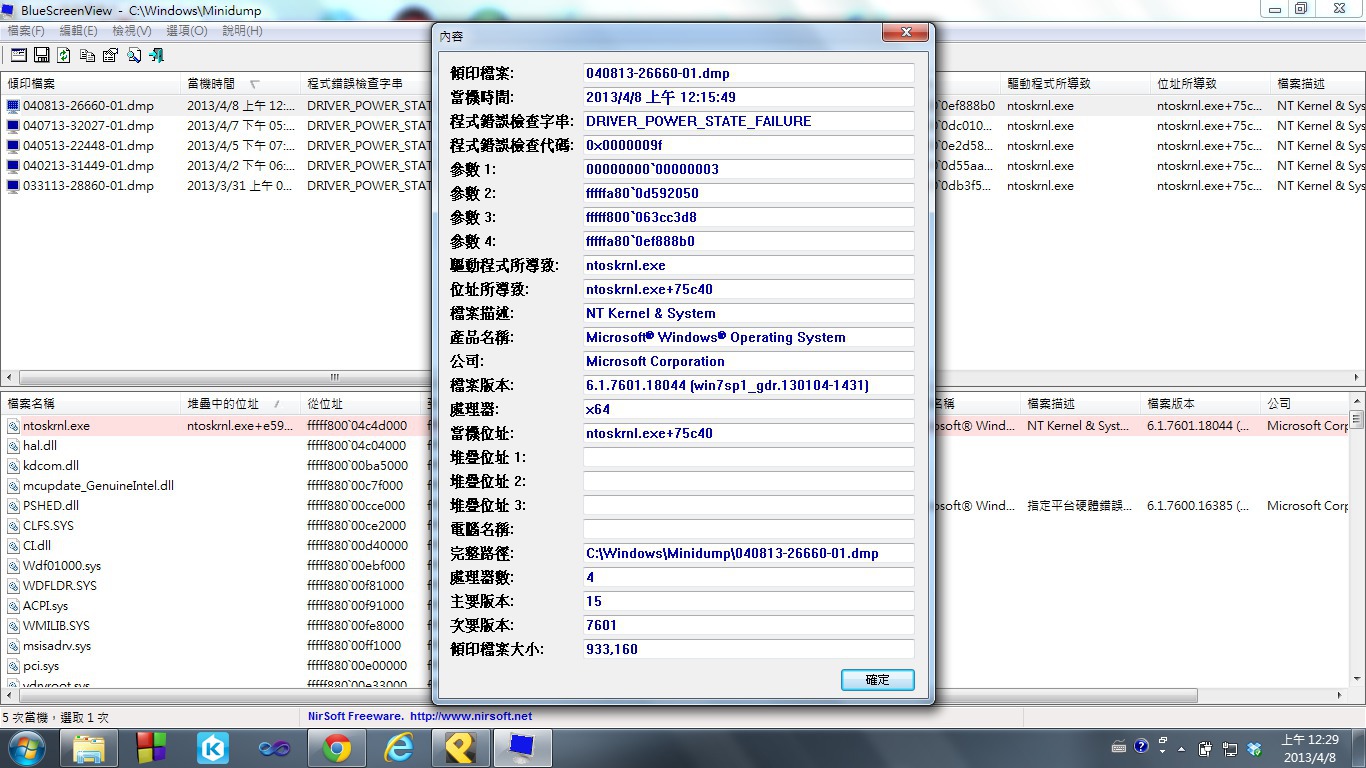The height and width of the screenshot is (768, 1366).
Task: Sort lower pane by 檔案版本 column
Action: [1200, 404]
